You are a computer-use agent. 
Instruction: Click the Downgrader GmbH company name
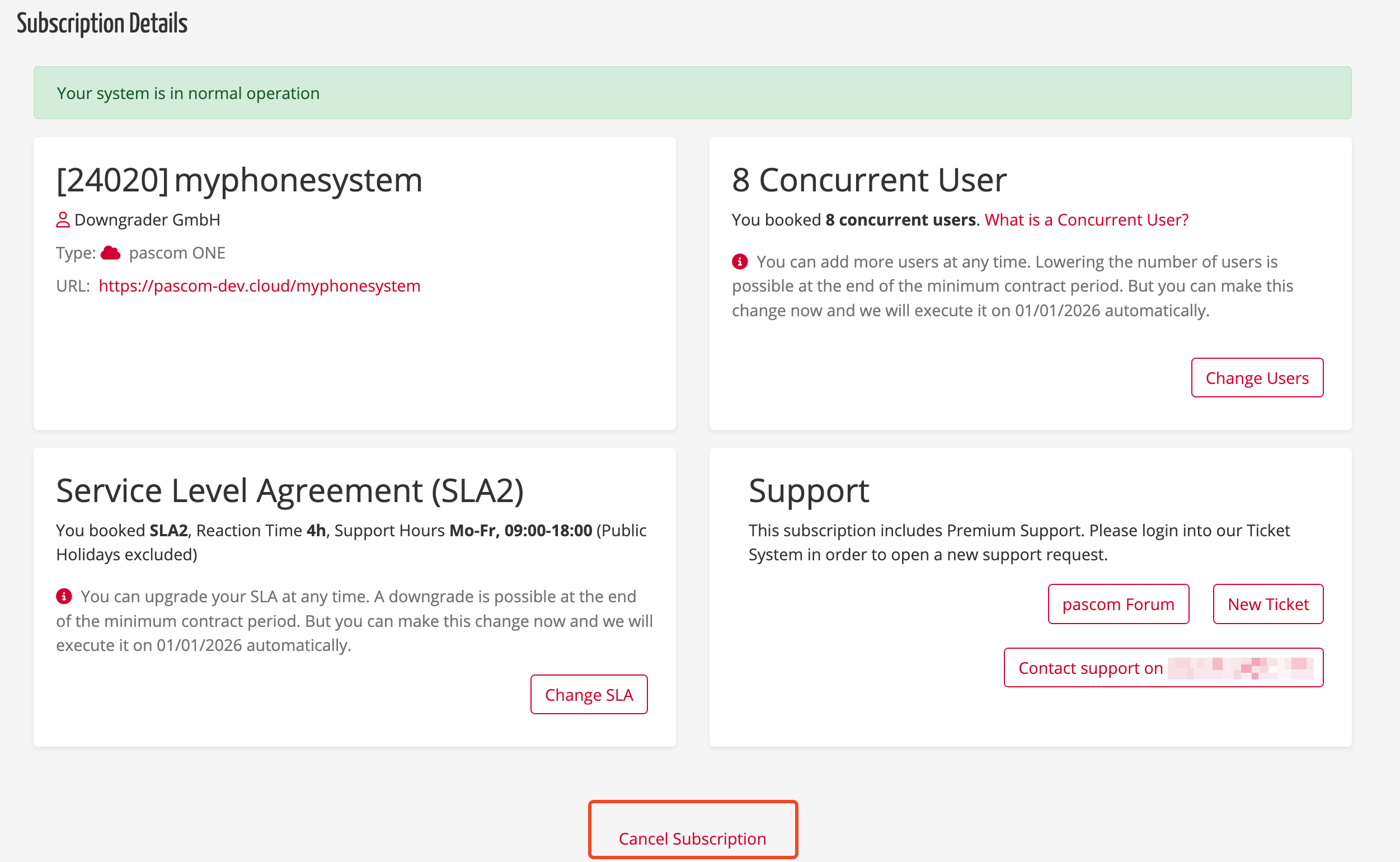tap(147, 219)
